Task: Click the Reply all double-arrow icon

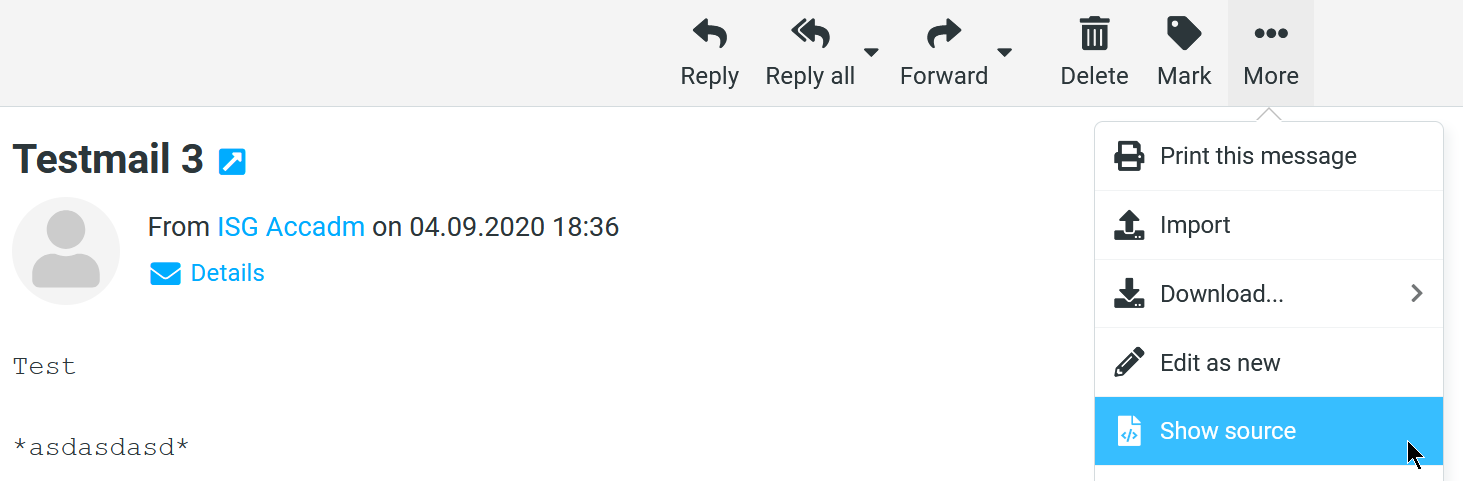Action: [810, 34]
